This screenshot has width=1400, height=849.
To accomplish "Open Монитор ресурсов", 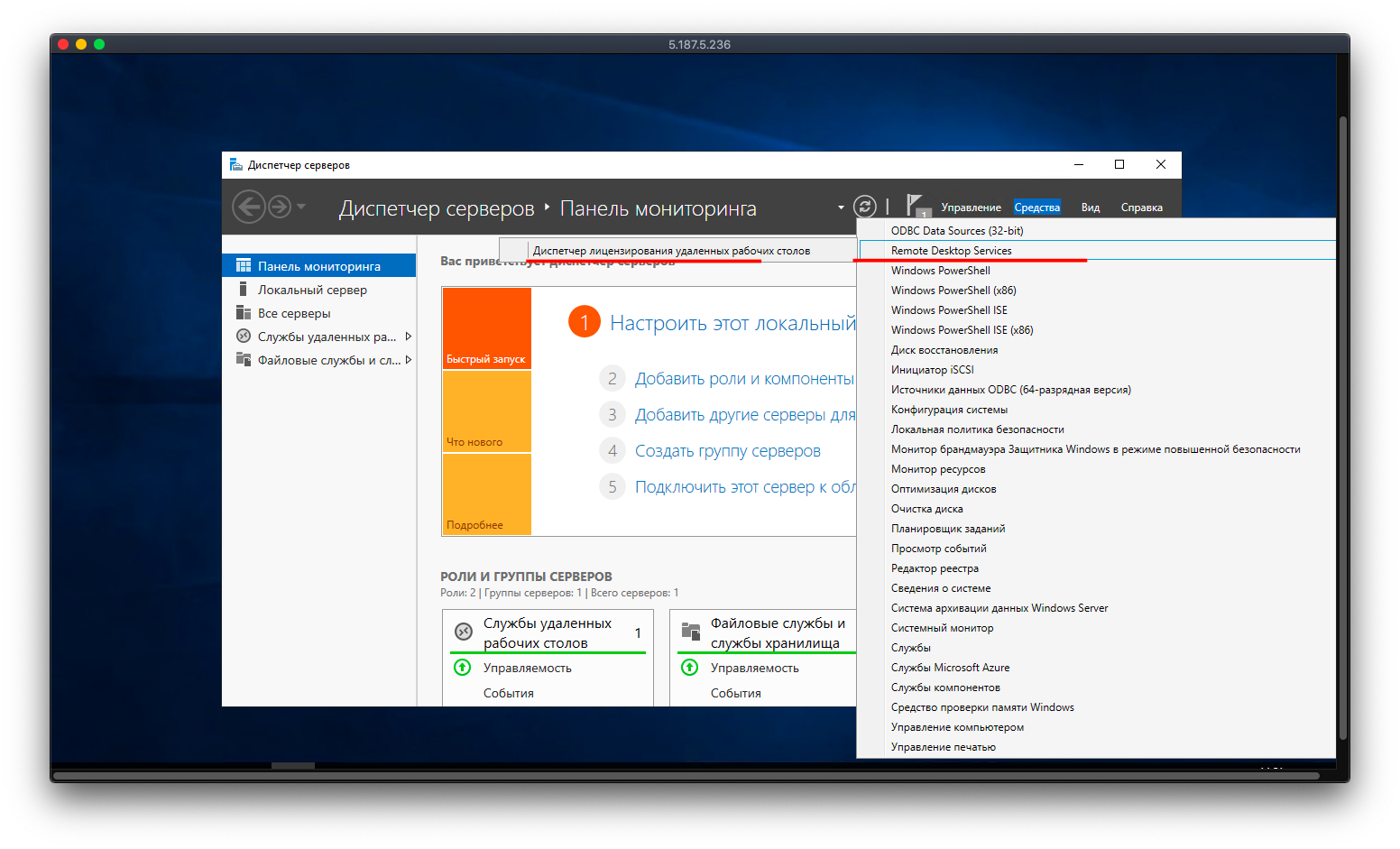I will point(1097,468).
